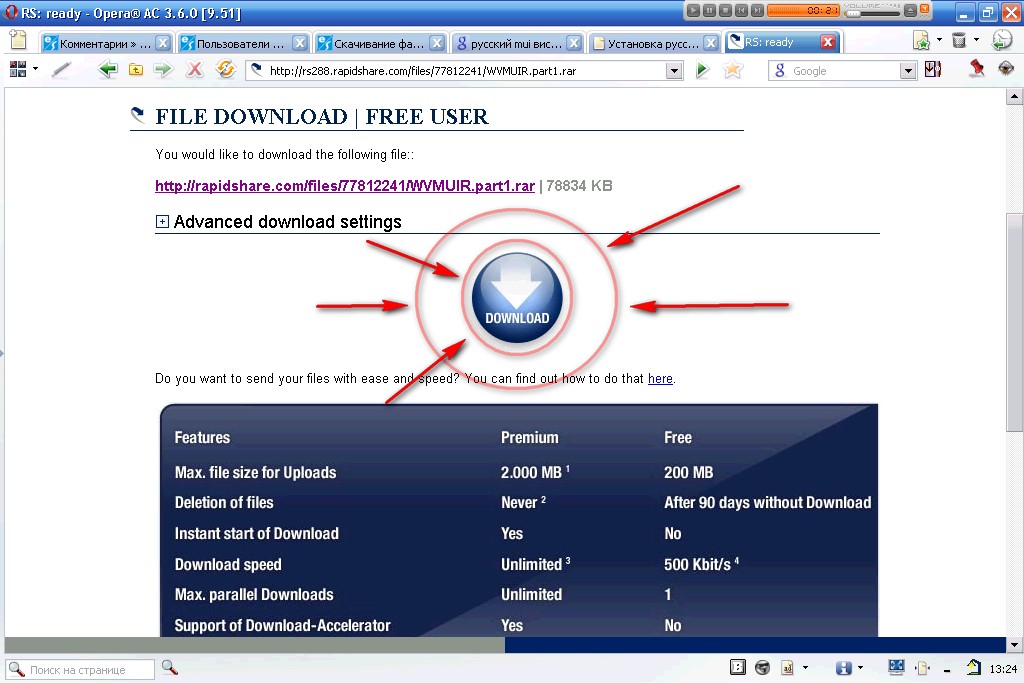Screen dimensions: 1024x683
Task: Open dropdown next to trash icon
Action: [x=976, y=40]
